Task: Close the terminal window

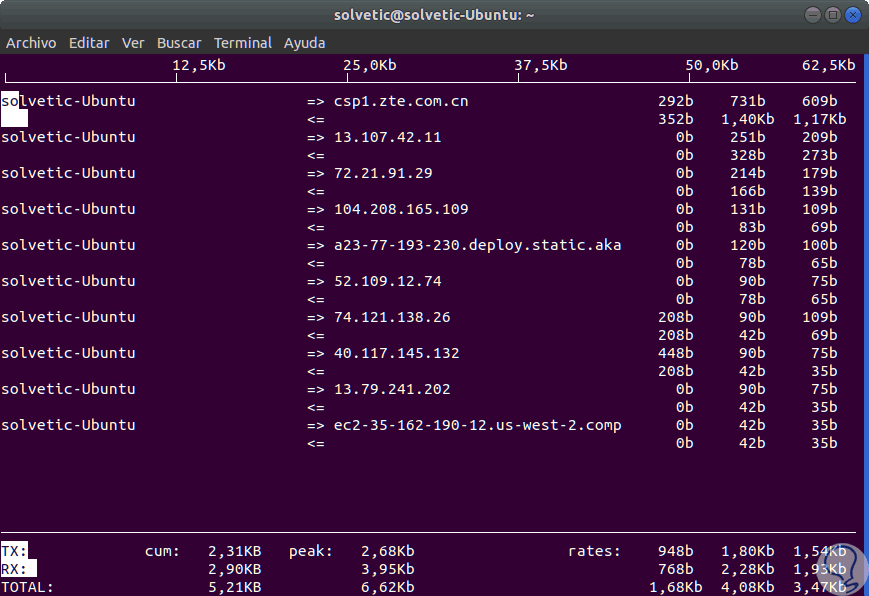Action: point(852,15)
